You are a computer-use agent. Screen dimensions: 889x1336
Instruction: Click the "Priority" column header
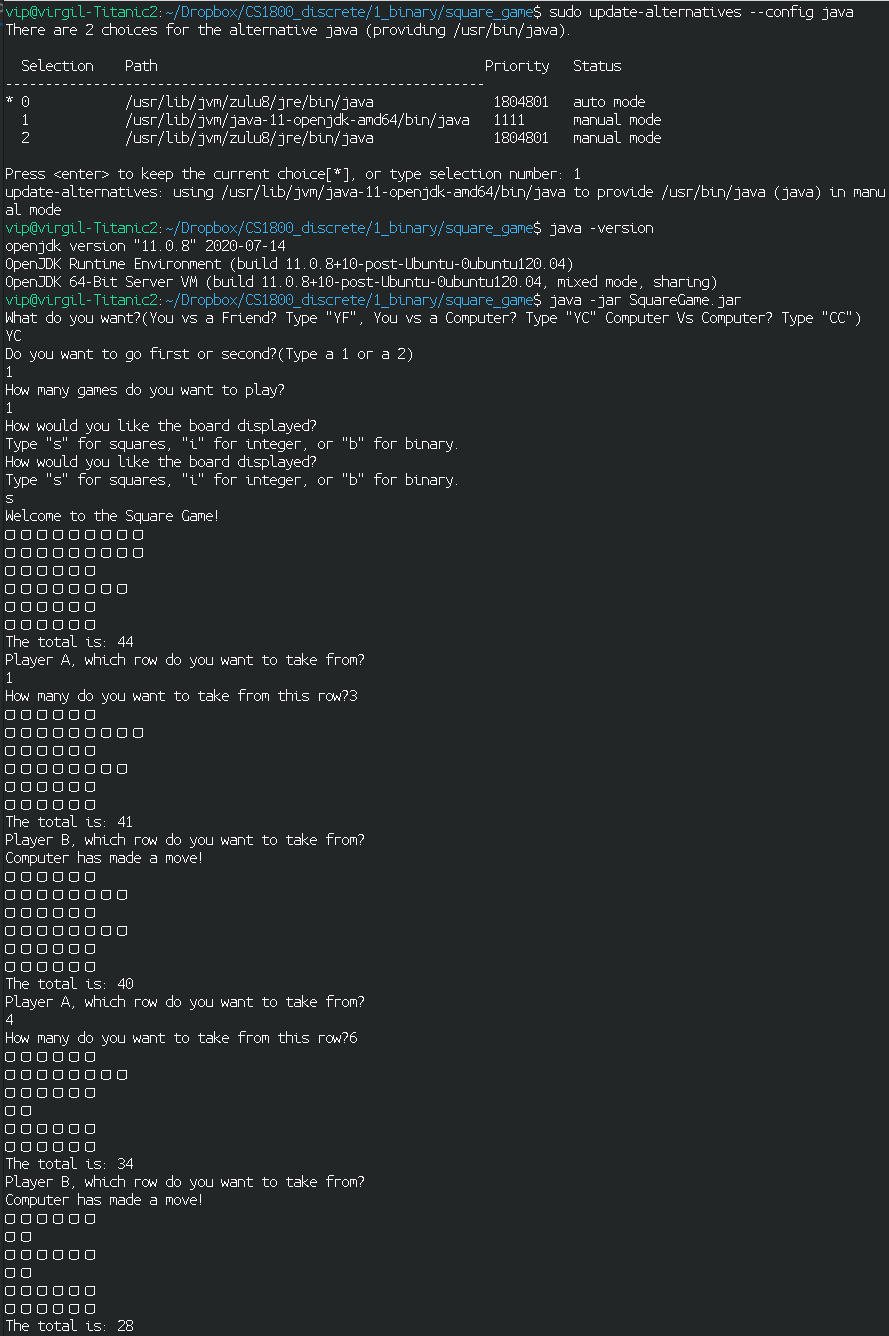[x=517, y=66]
